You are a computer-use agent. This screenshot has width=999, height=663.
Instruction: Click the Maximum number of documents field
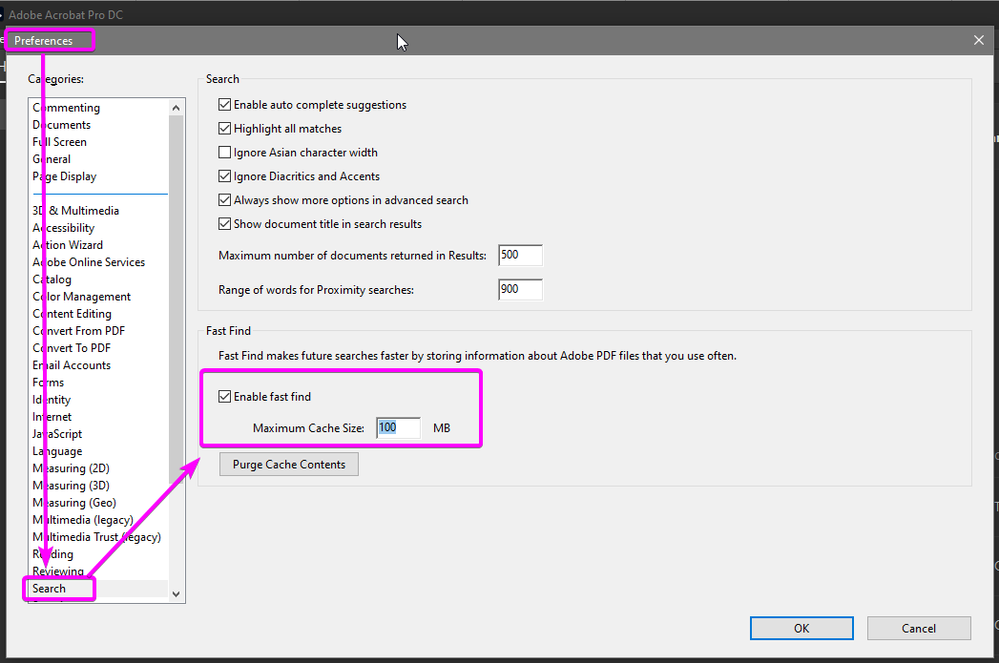pyautogui.click(x=520, y=255)
